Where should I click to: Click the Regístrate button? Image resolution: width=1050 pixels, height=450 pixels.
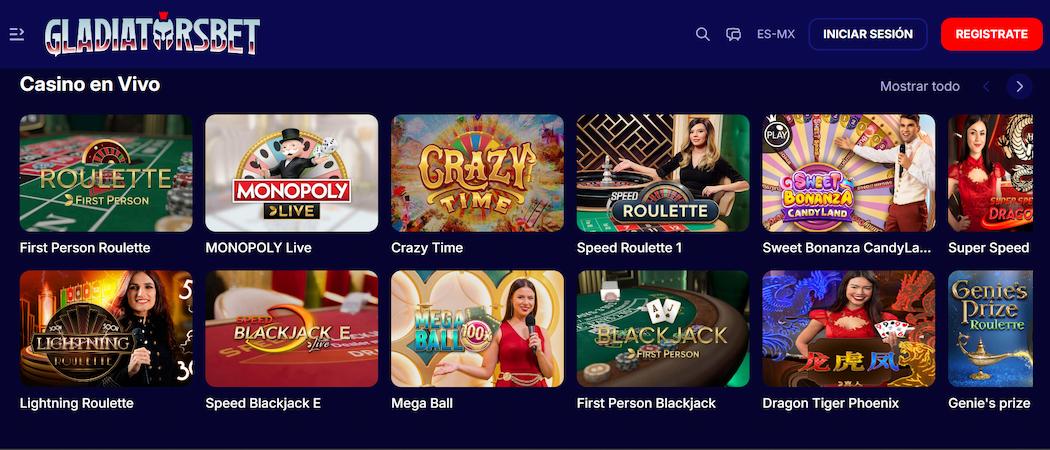991,34
